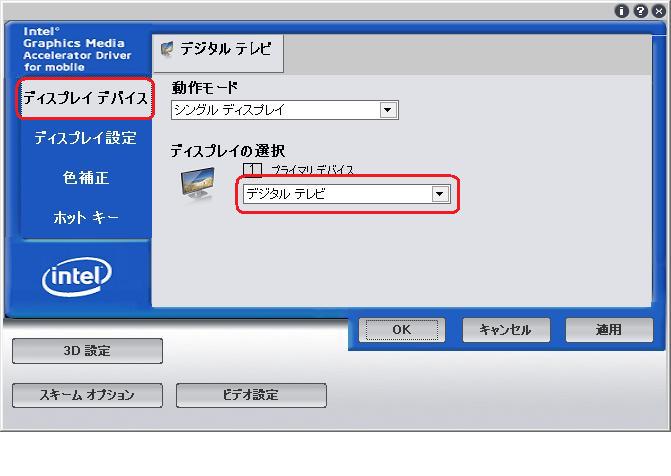Click the シングル ディスプレイ combo box
The image size is (671, 476).
(x=285, y=110)
